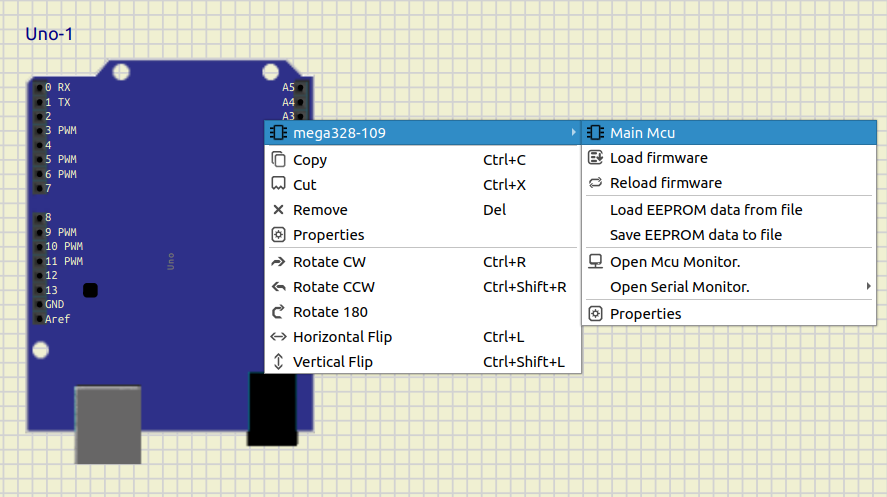Click the Uno-1 board label
This screenshot has height=497, width=887.
pyautogui.click(x=49, y=35)
